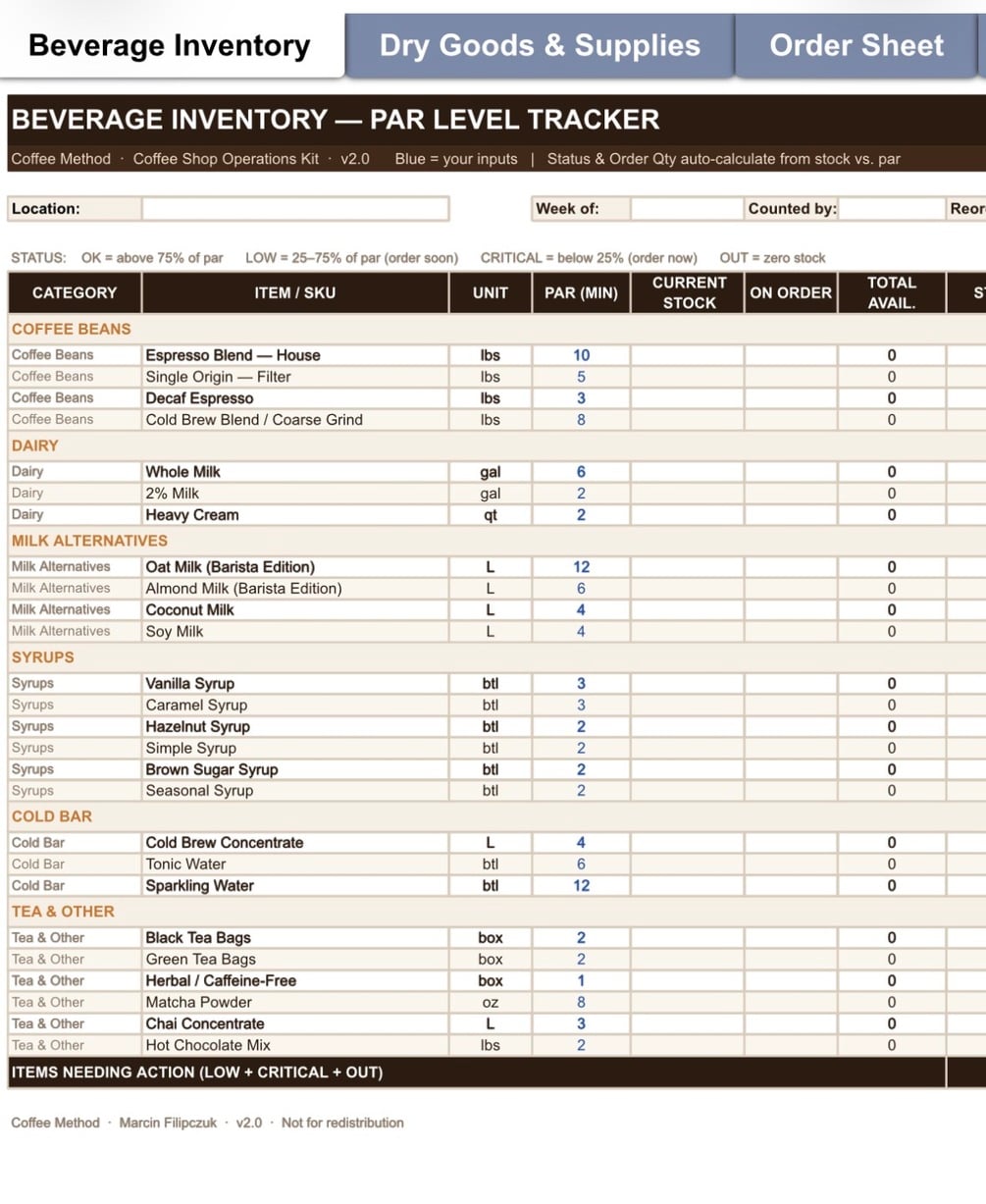Click the Par value for Oat Milk (Barista Edition)
986x1204 pixels.
[581, 567]
